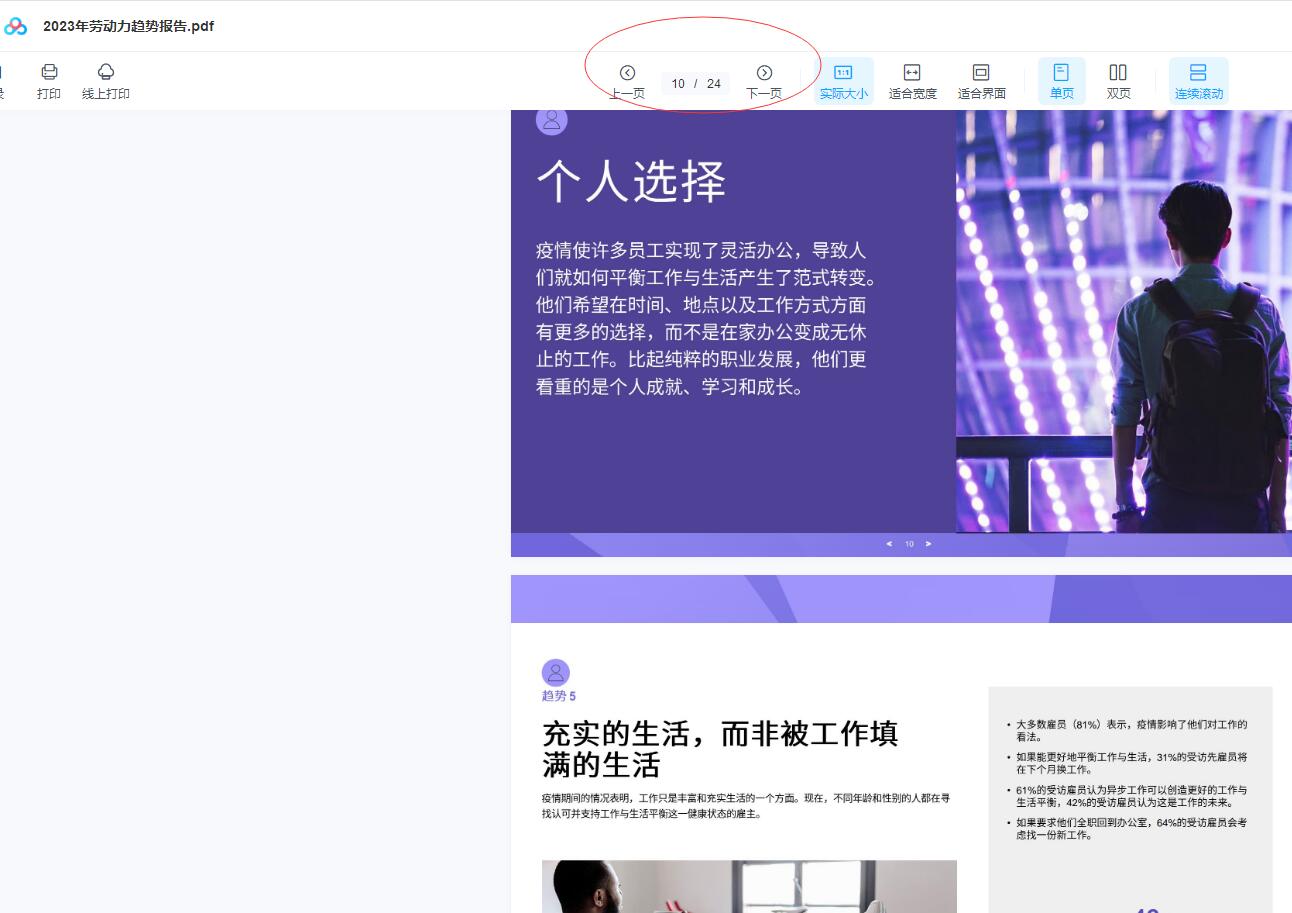Open online printing (线上打印)
This screenshot has width=1292, height=913.
click(106, 72)
